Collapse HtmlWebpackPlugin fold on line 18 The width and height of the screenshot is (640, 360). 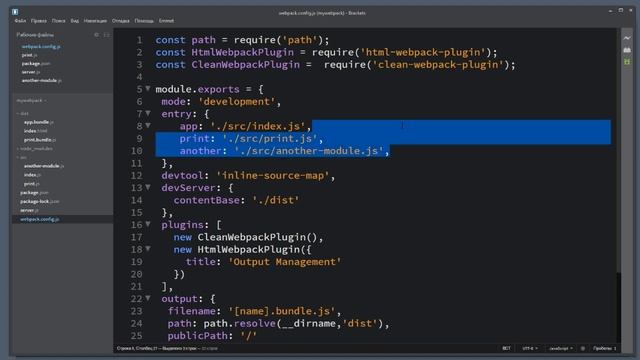(x=148, y=249)
